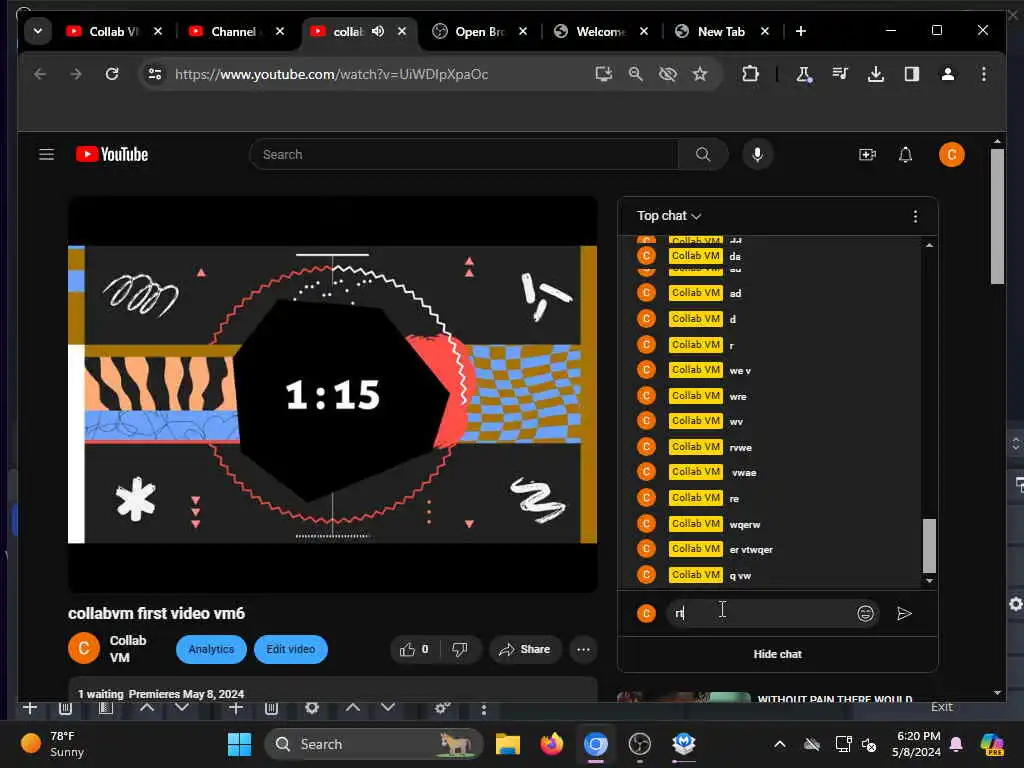Open clock and date 6:20 PM
The height and width of the screenshot is (768, 1024).
917,744
